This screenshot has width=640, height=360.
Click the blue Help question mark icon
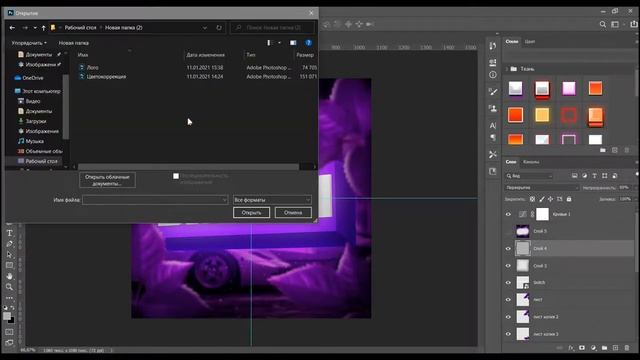(x=309, y=43)
